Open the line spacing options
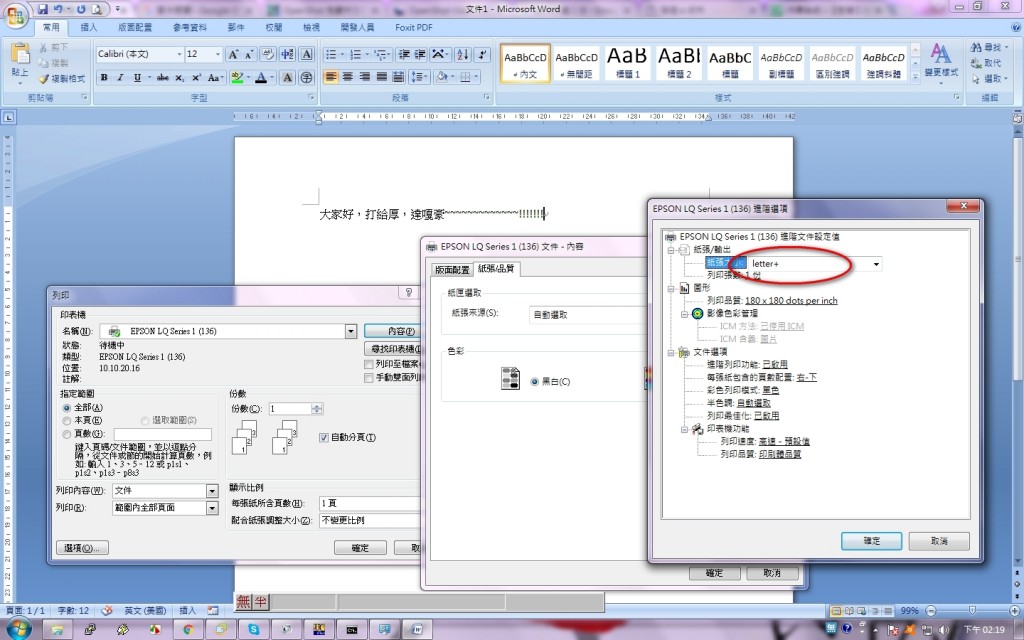 pyautogui.click(x=418, y=77)
